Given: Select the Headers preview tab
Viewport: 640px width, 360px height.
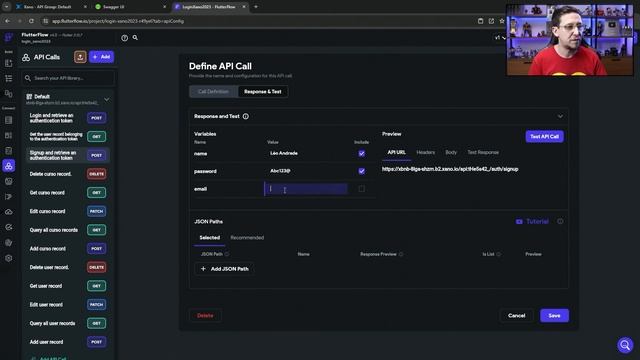Looking at the screenshot, I should point(425,152).
